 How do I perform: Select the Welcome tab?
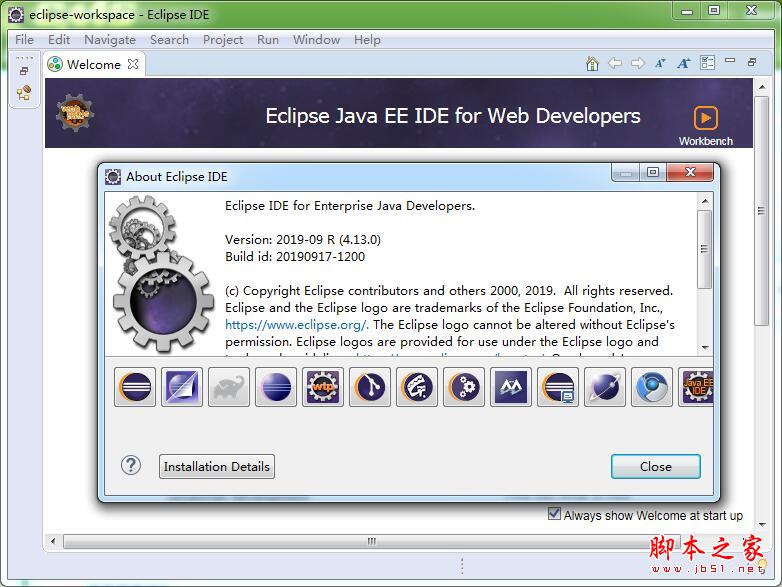(94, 64)
